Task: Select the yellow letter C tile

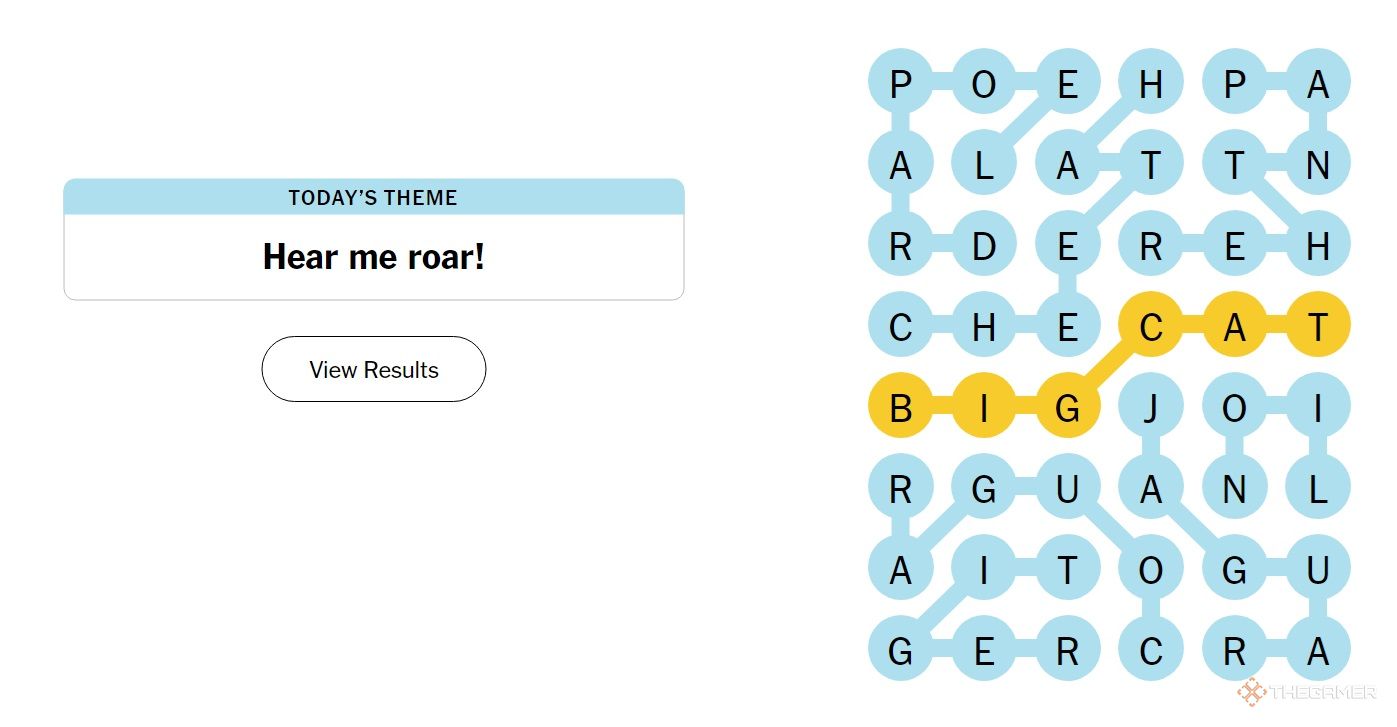Action: (1151, 325)
